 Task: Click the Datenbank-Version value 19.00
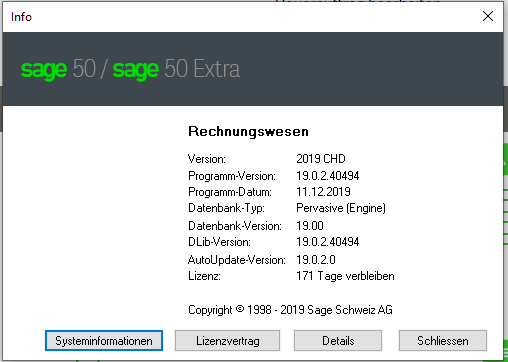tap(310, 226)
